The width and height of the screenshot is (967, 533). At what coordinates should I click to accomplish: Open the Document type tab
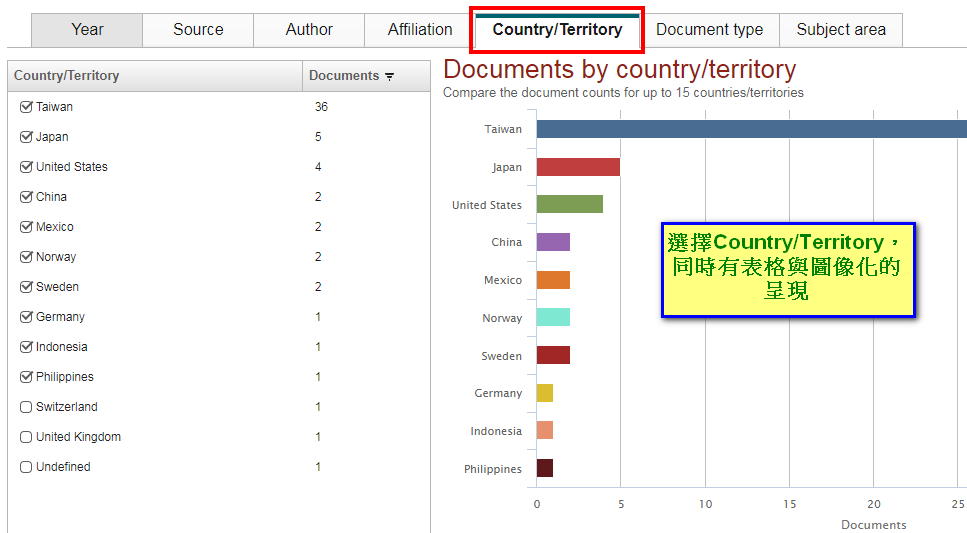coord(709,30)
